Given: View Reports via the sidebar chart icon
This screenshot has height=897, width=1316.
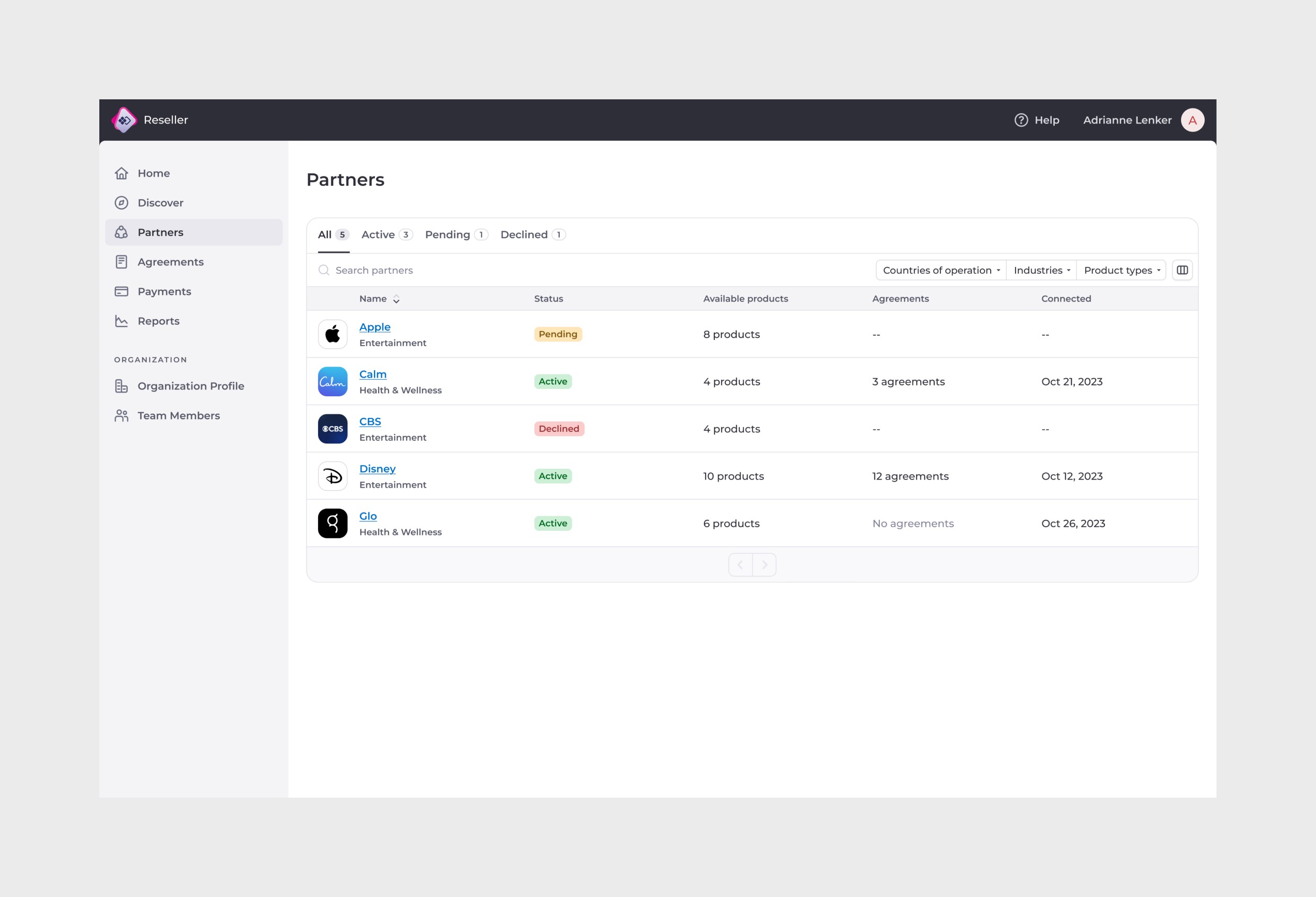Looking at the screenshot, I should (122, 321).
